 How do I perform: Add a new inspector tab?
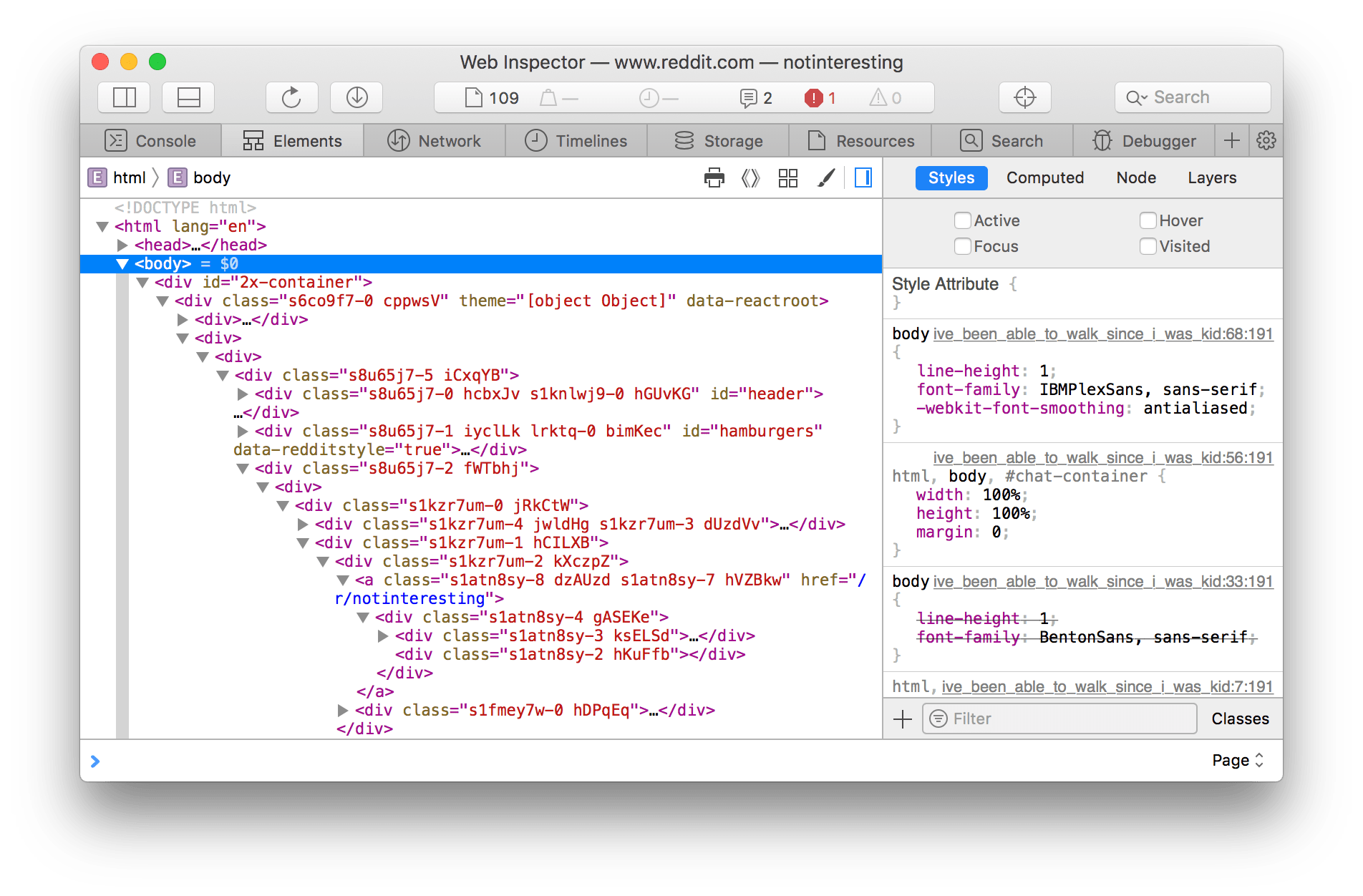(1232, 141)
